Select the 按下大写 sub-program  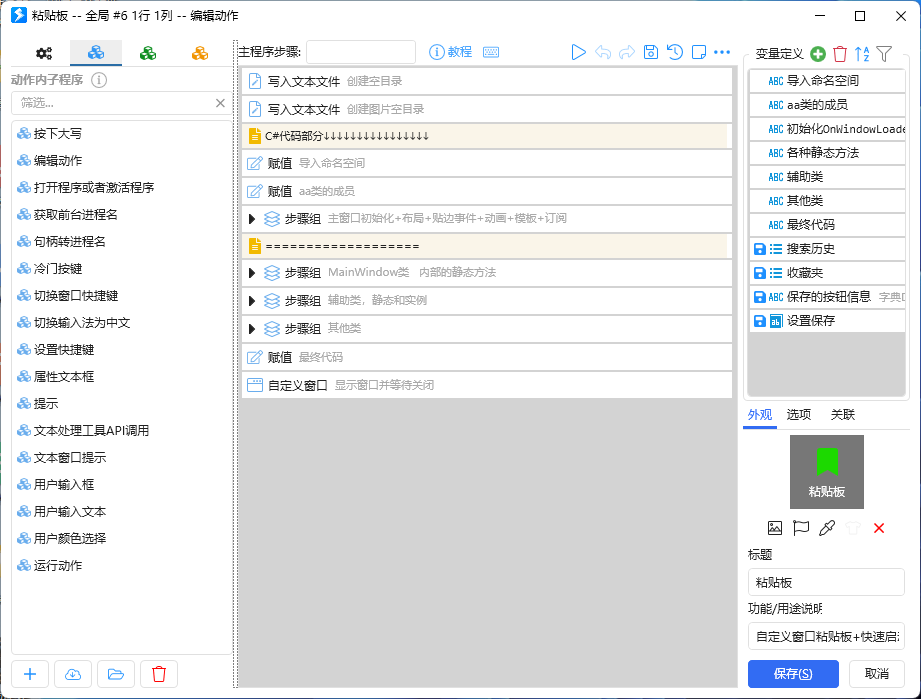coord(121,134)
